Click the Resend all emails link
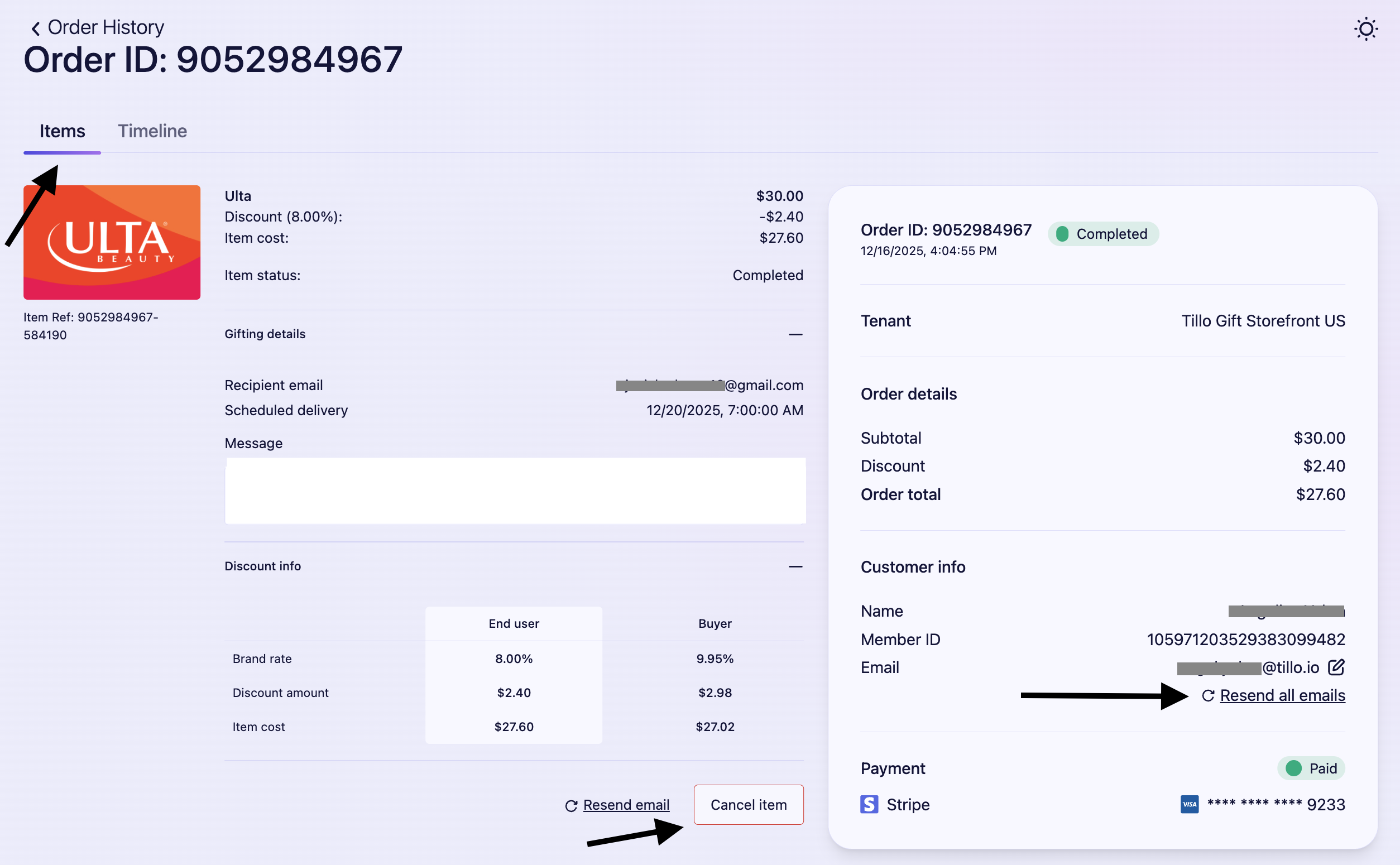1400x865 pixels. (x=1282, y=696)
